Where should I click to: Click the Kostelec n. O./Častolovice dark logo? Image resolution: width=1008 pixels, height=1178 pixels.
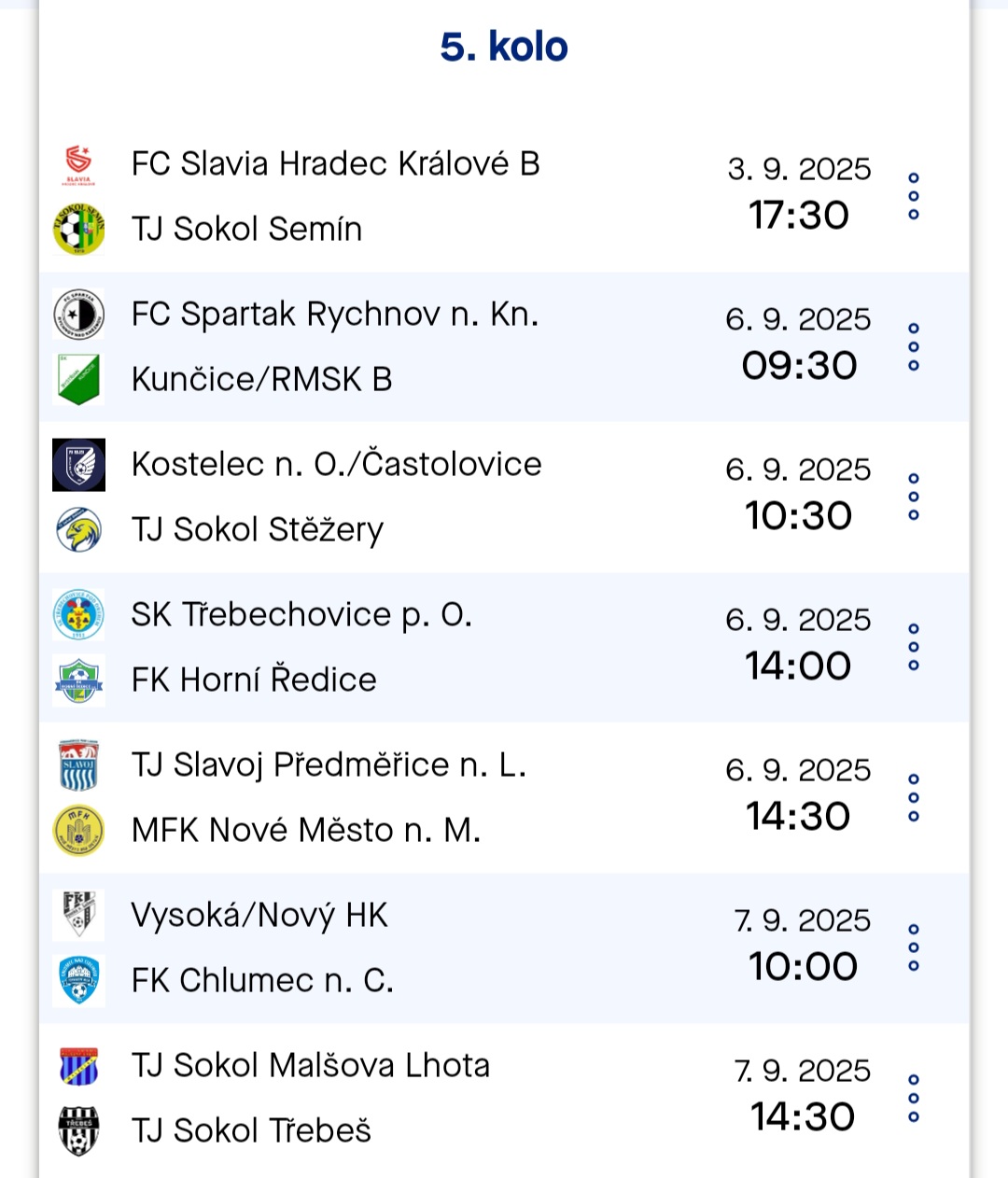pos(78,465)
